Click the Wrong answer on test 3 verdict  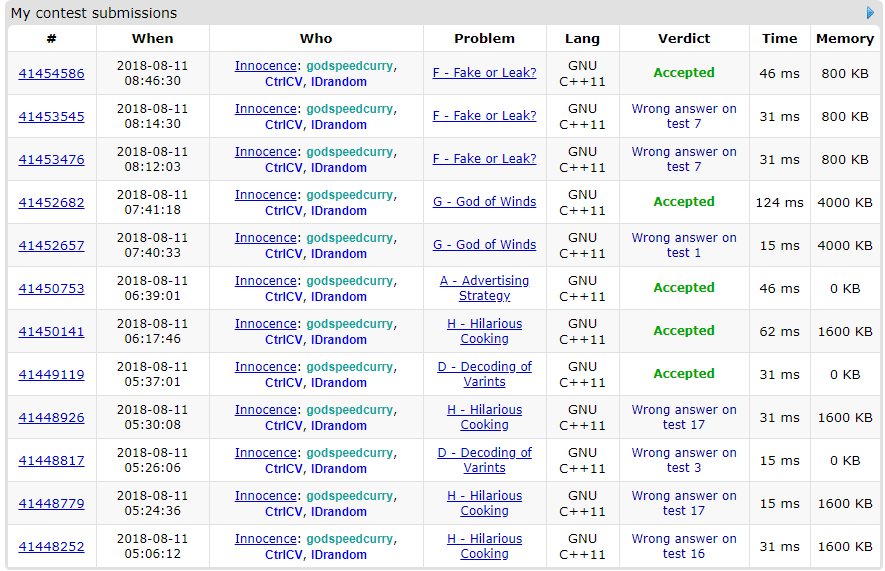tap(684, 460)
